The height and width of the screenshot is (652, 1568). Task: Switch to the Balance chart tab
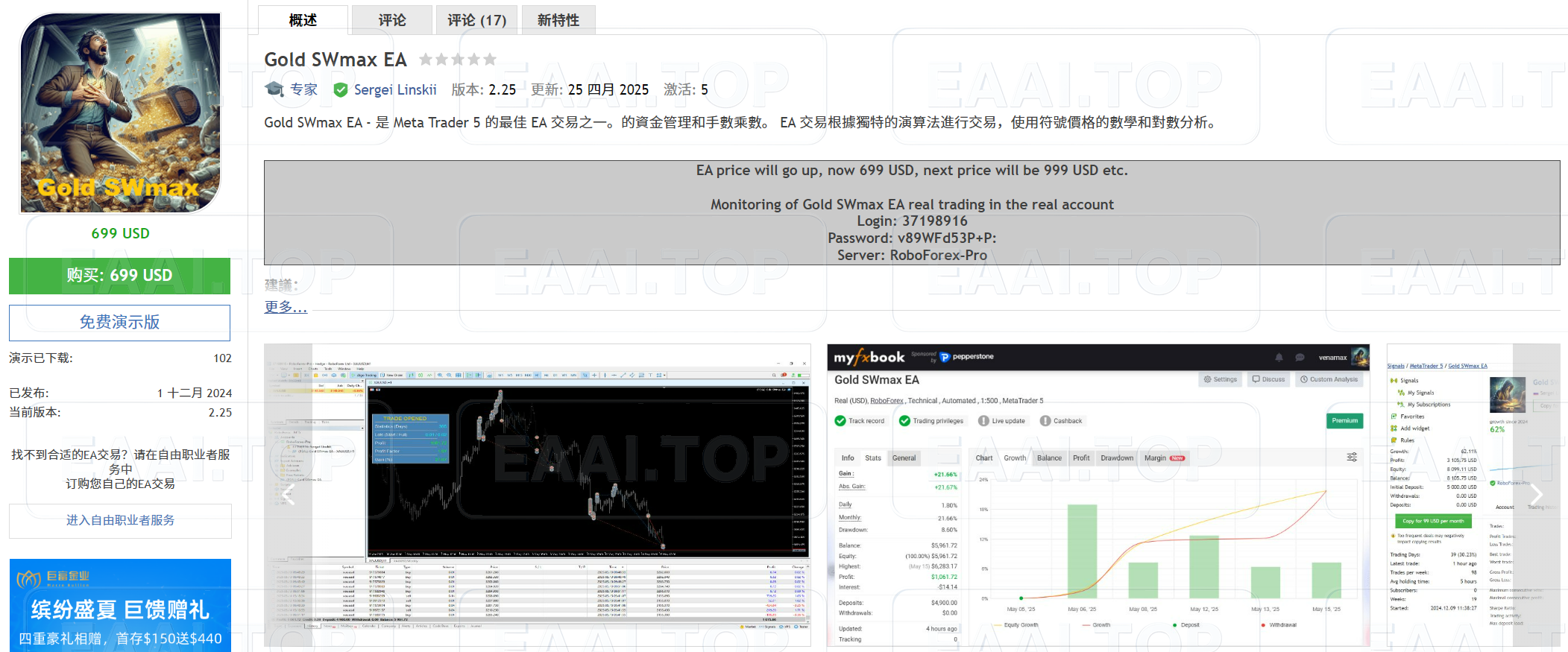1049,458
